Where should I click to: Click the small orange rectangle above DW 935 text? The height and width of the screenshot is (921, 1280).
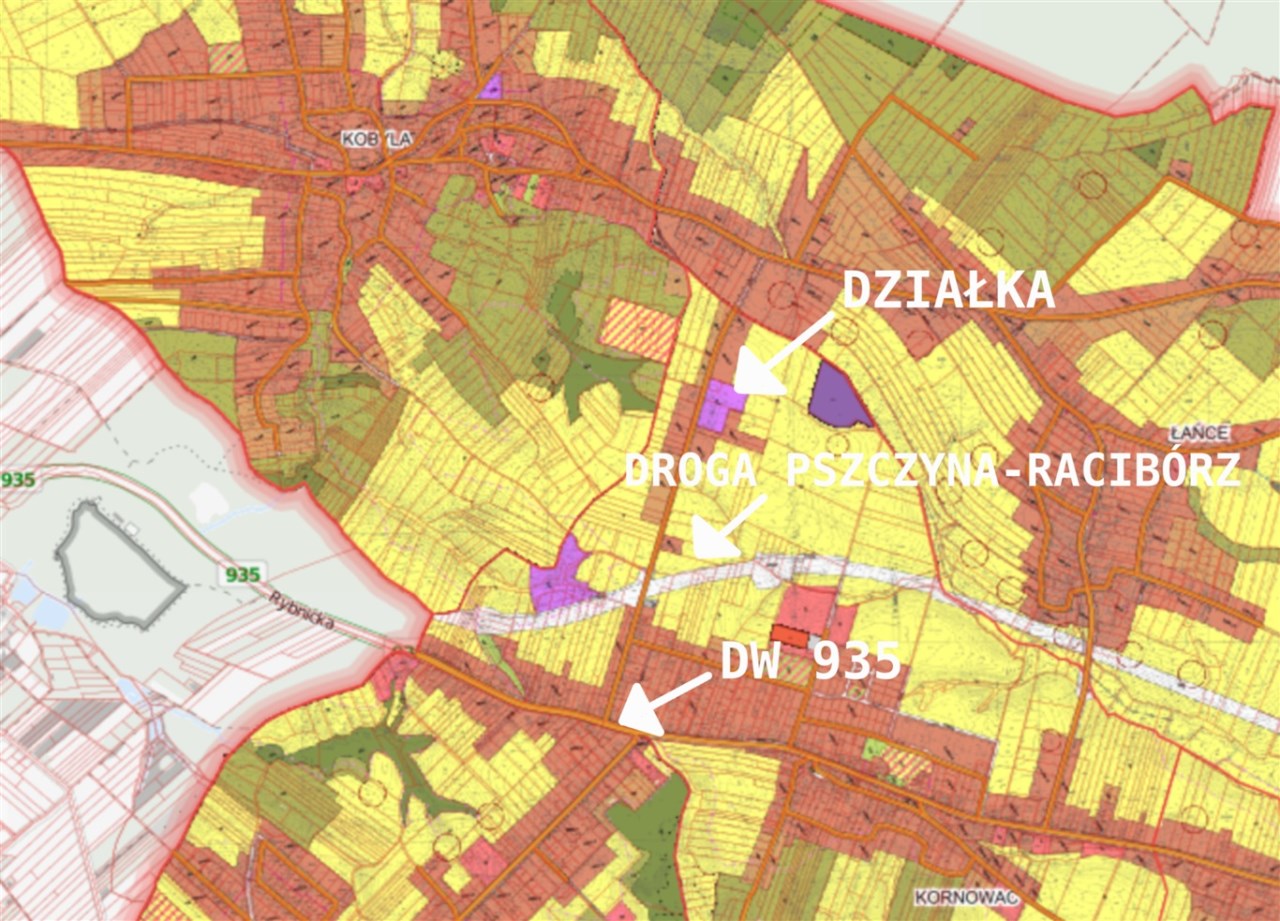(789, 635)
